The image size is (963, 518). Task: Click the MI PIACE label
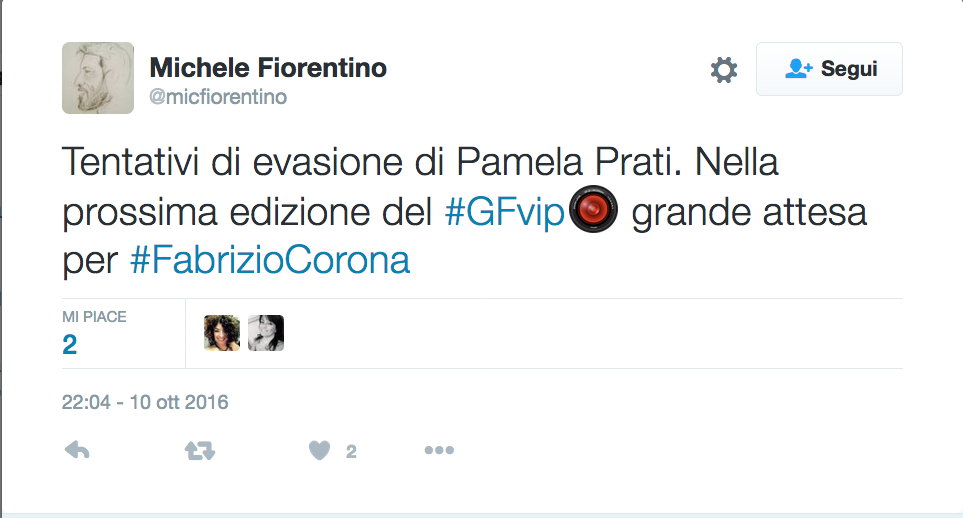pos(94,317)
